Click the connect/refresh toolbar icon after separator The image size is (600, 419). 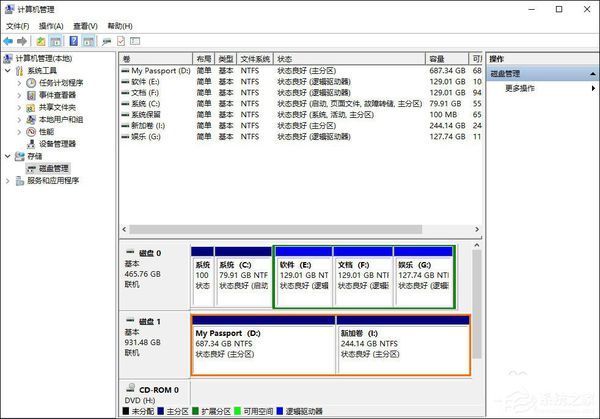pyautogui.click(x=106, y=41)
